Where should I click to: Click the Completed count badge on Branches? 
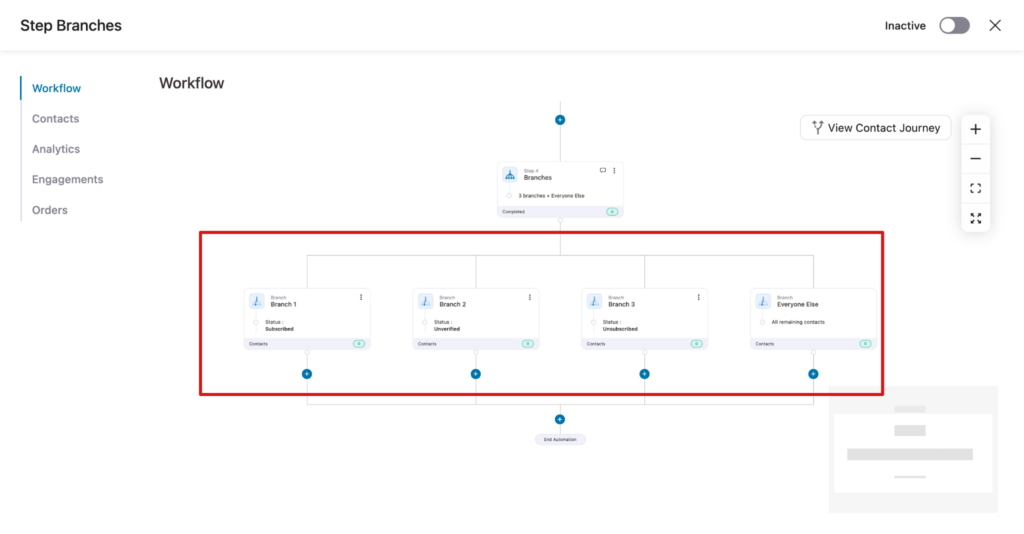(x=612, y=212)
